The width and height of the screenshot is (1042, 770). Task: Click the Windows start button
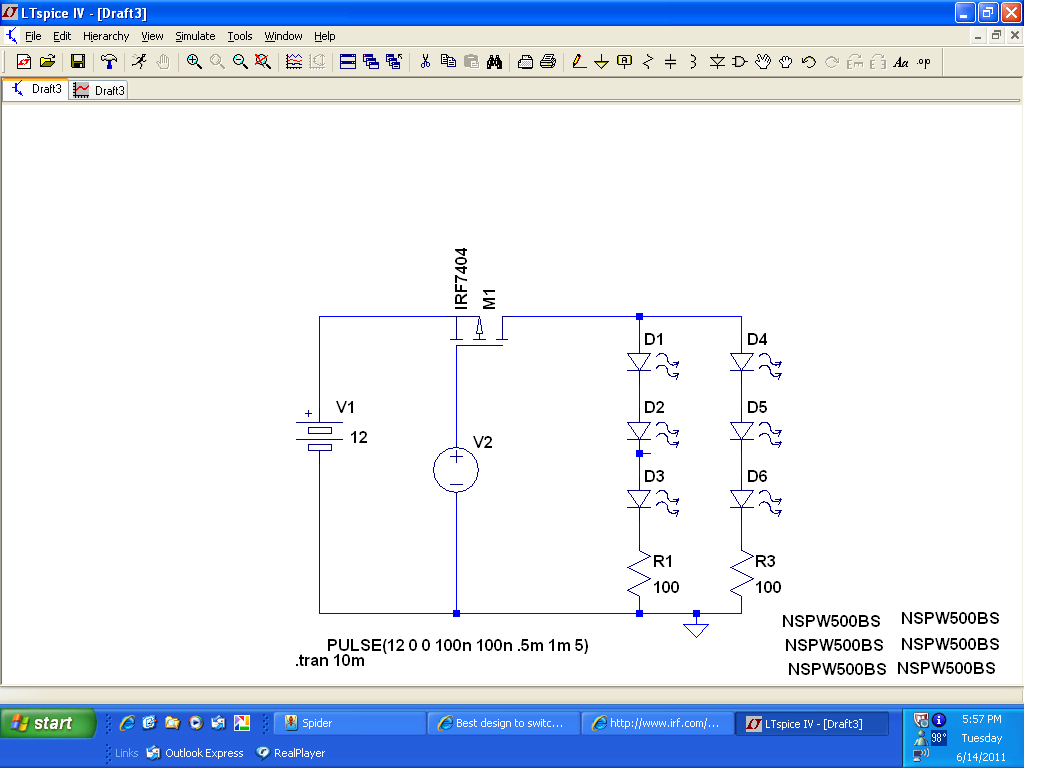tap(48, 723)
